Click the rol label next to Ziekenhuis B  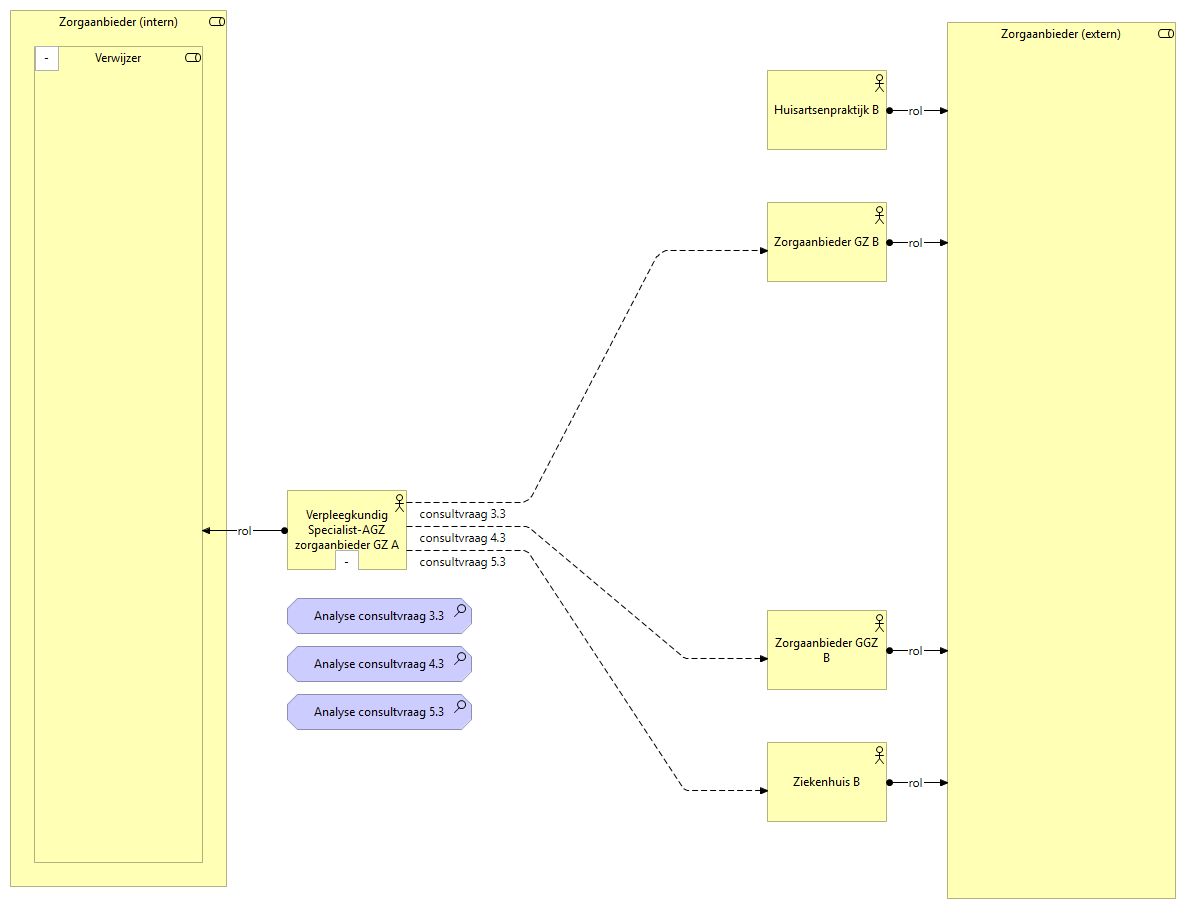click(x=915, y=783)
